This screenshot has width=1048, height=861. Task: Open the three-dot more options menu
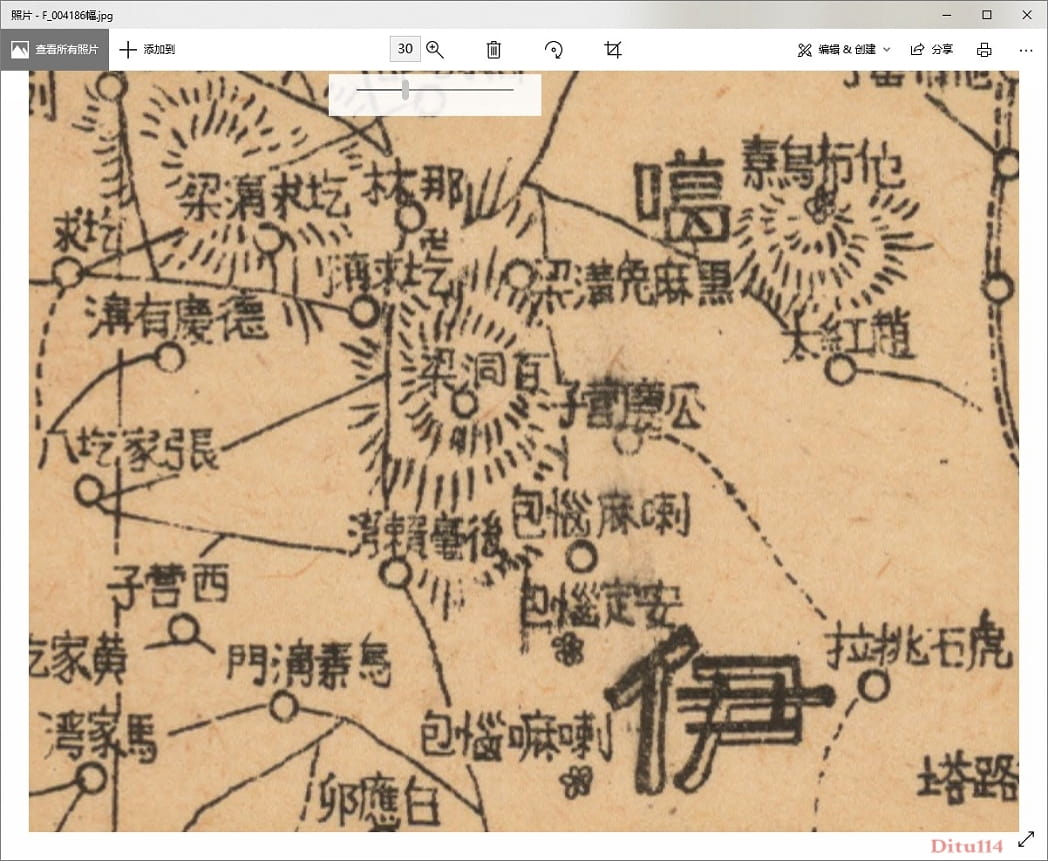coord(1026,49)
